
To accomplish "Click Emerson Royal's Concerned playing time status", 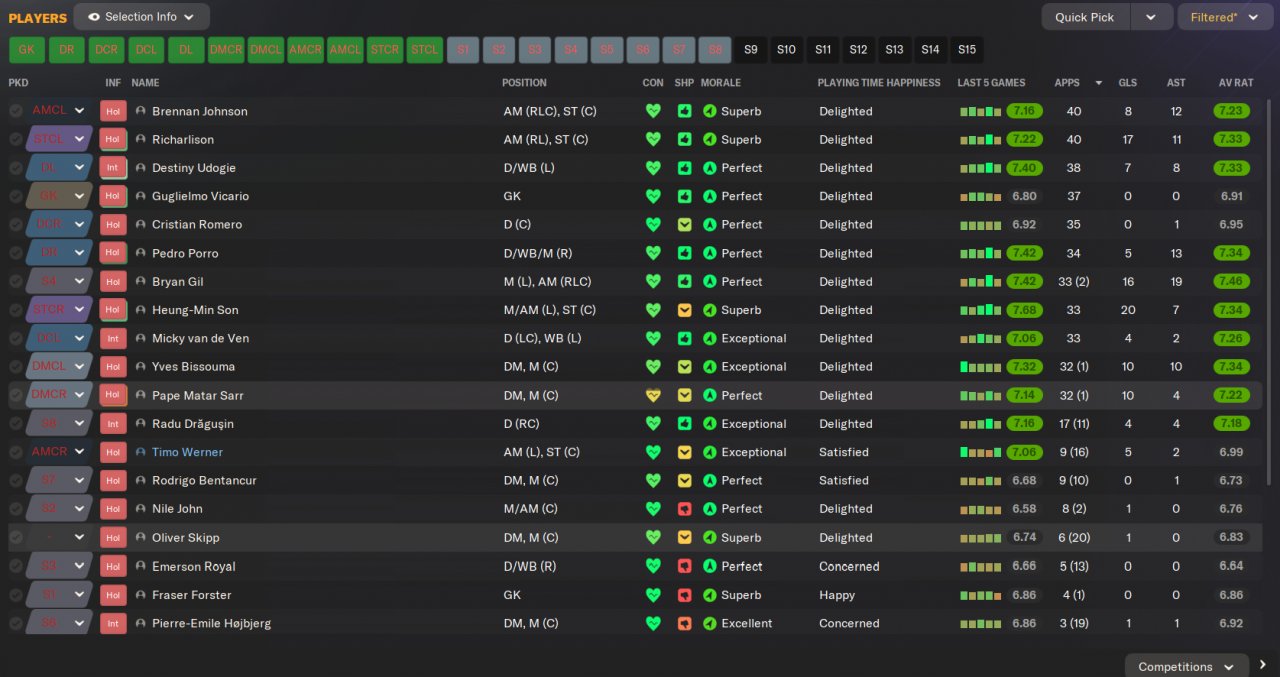I will coord(849,566).
